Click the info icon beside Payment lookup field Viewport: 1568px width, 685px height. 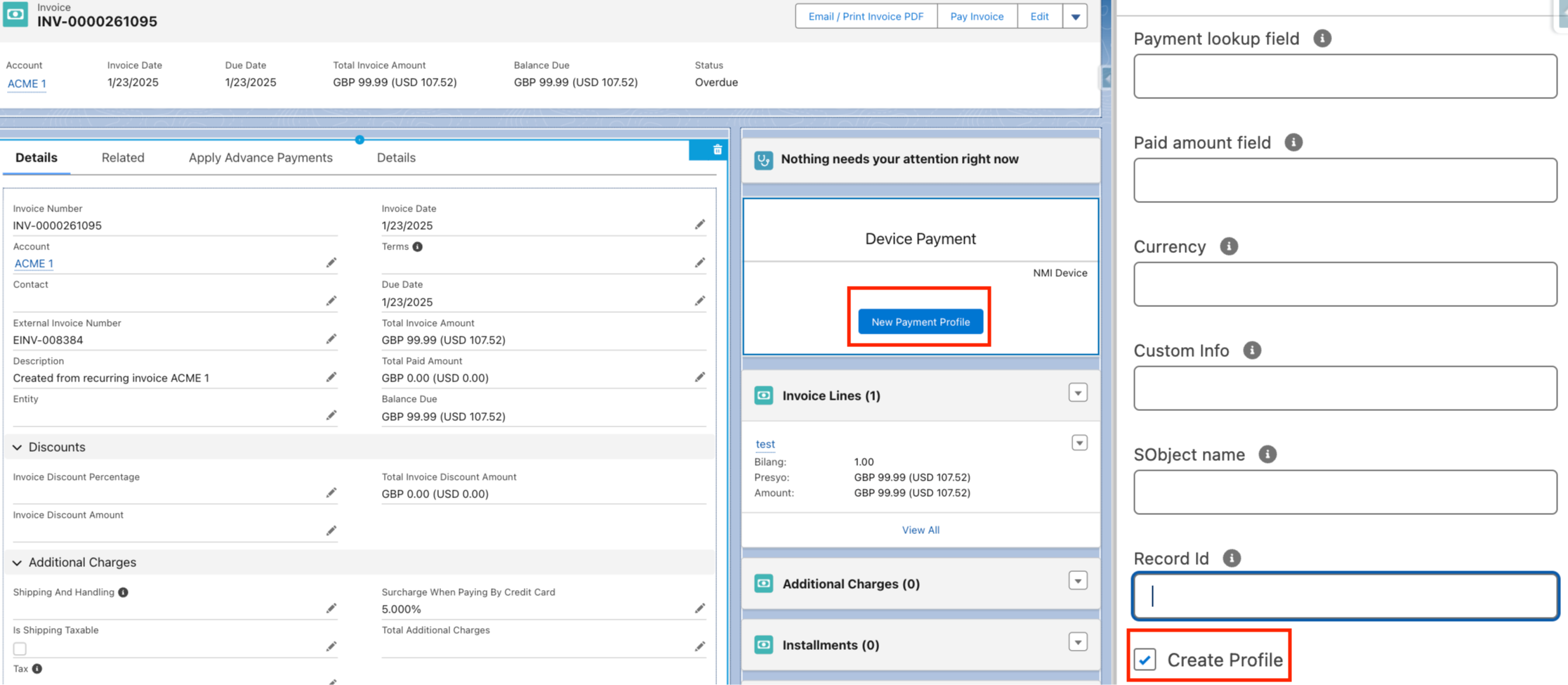1322,39
